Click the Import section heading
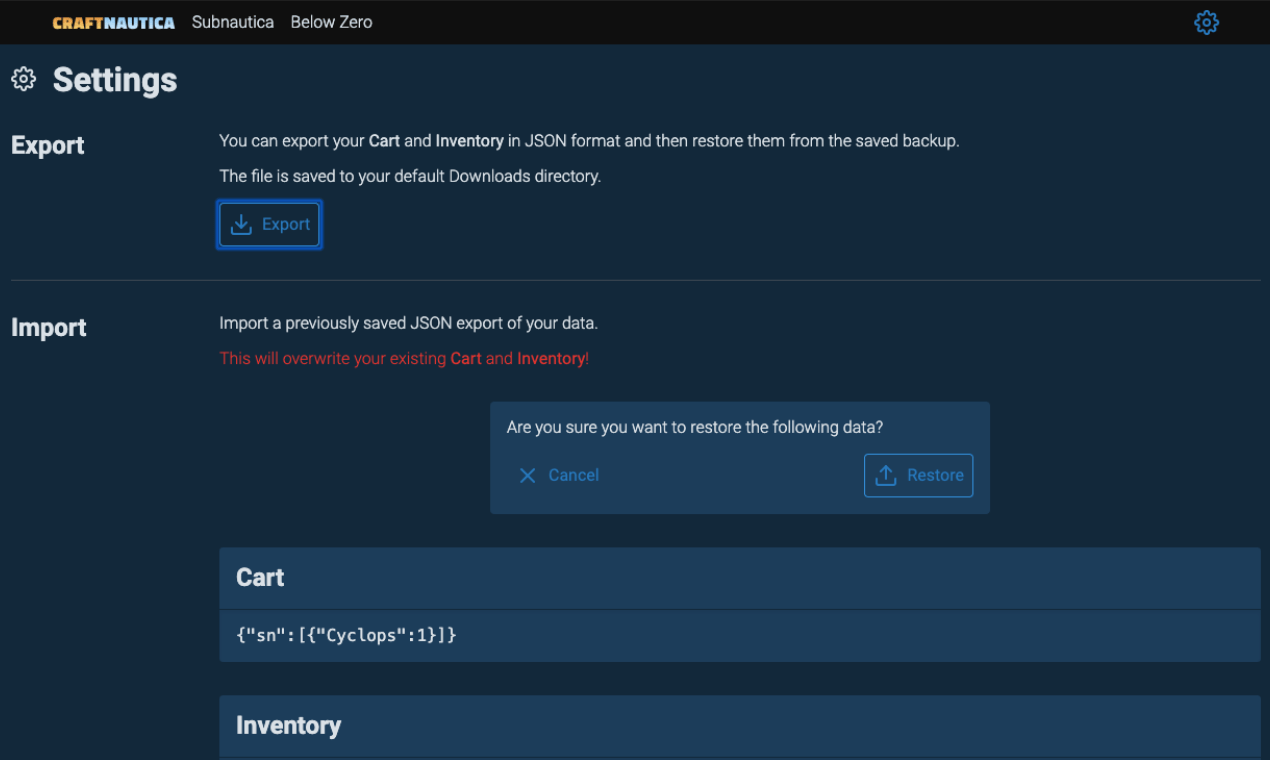1270x760 pixels. click(x=49, y=328)
